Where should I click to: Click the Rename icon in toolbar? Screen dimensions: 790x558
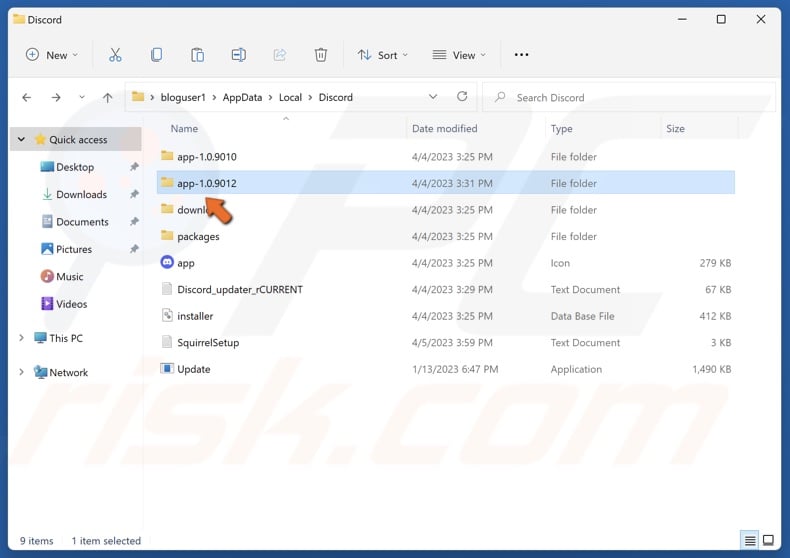tap(238, 55)
